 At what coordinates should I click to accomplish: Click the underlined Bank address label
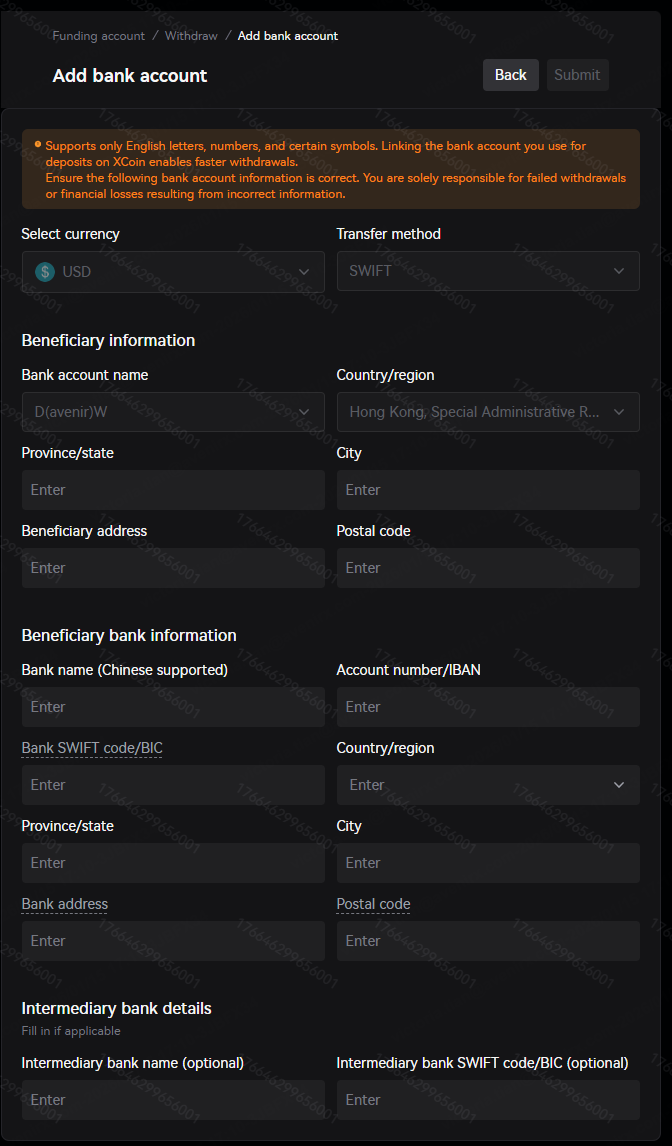[64, 904]
